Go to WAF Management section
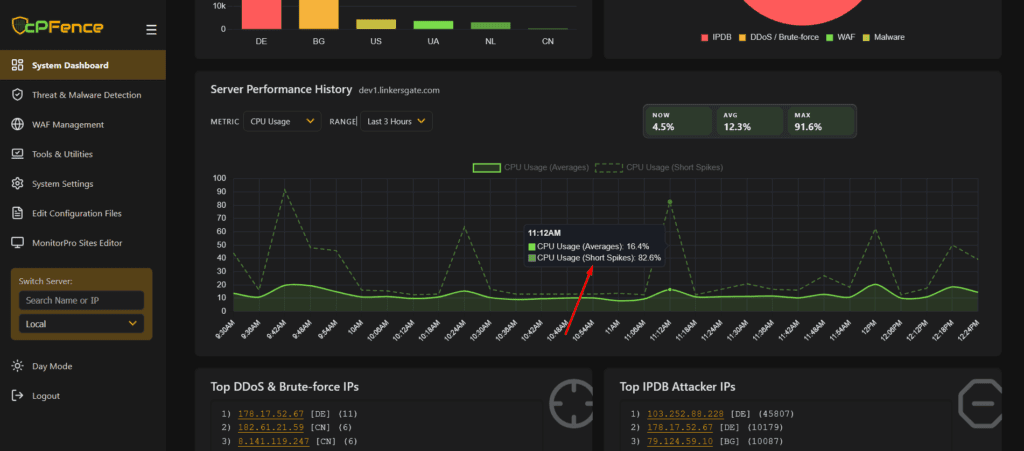Viewport: 1024px width, 451px height. (67, 125)
